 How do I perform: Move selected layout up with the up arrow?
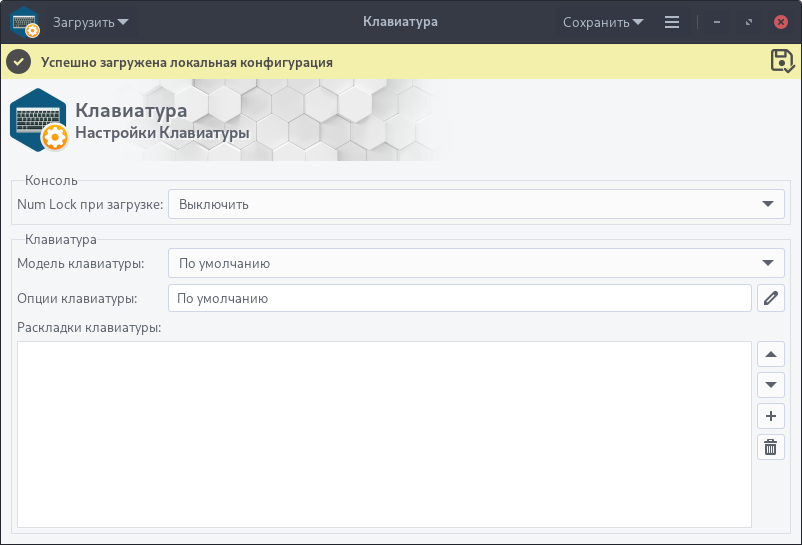coord(770,354)
